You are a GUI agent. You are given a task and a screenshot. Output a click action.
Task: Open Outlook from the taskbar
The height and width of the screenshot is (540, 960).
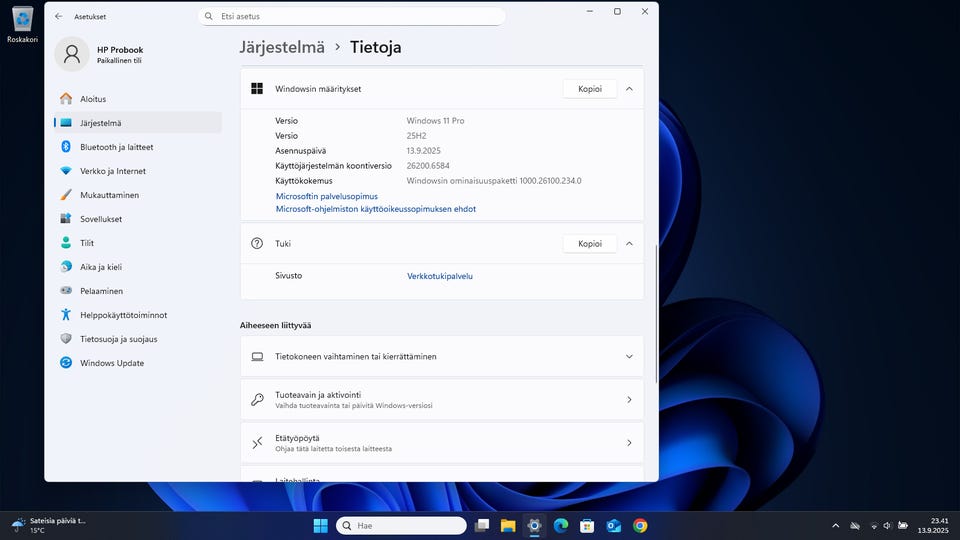(x=613, y=525)
